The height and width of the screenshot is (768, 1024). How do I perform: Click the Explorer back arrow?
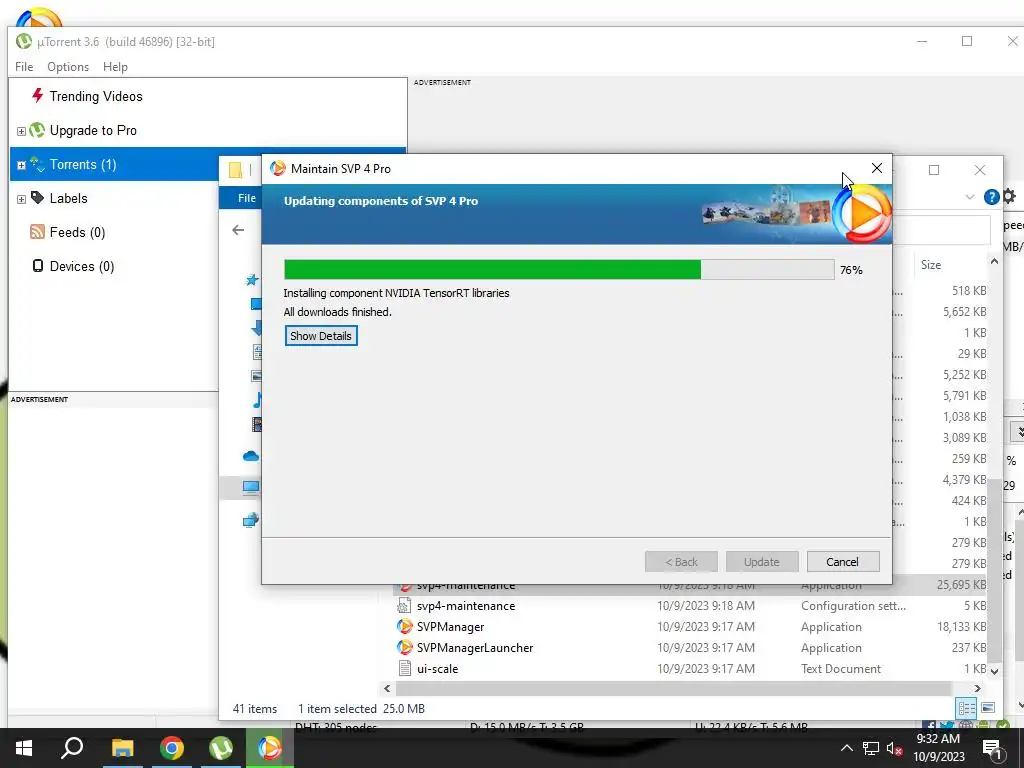pos(238,230)
